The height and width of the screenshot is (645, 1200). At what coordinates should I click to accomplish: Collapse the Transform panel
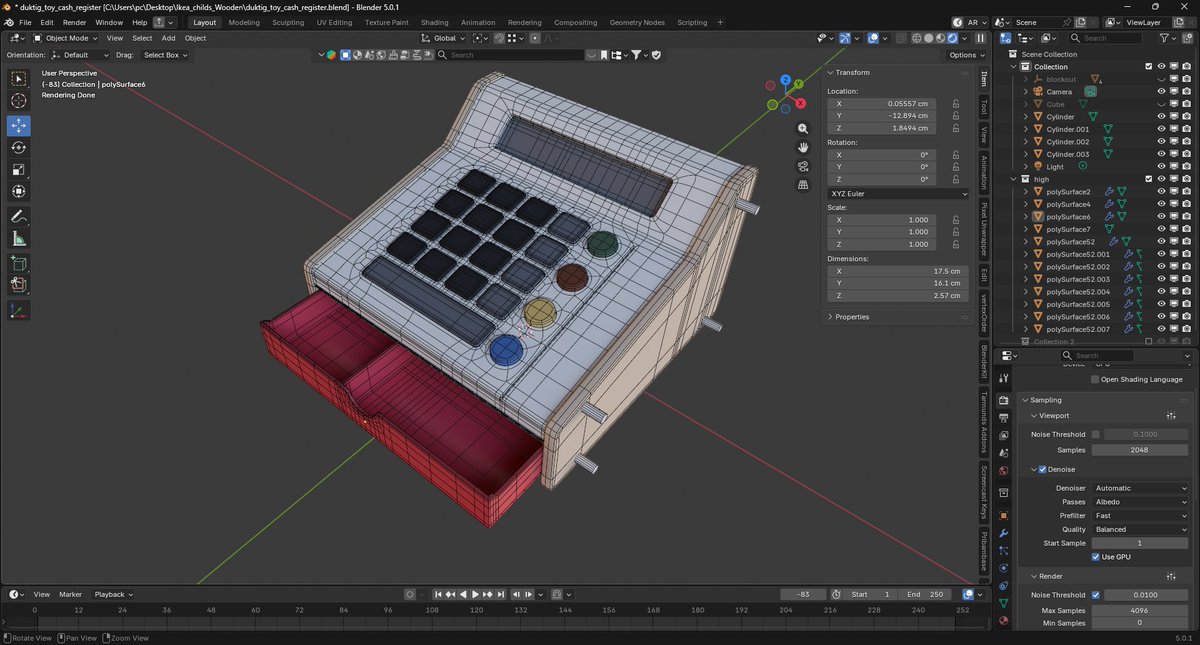[x=852, y=72]
